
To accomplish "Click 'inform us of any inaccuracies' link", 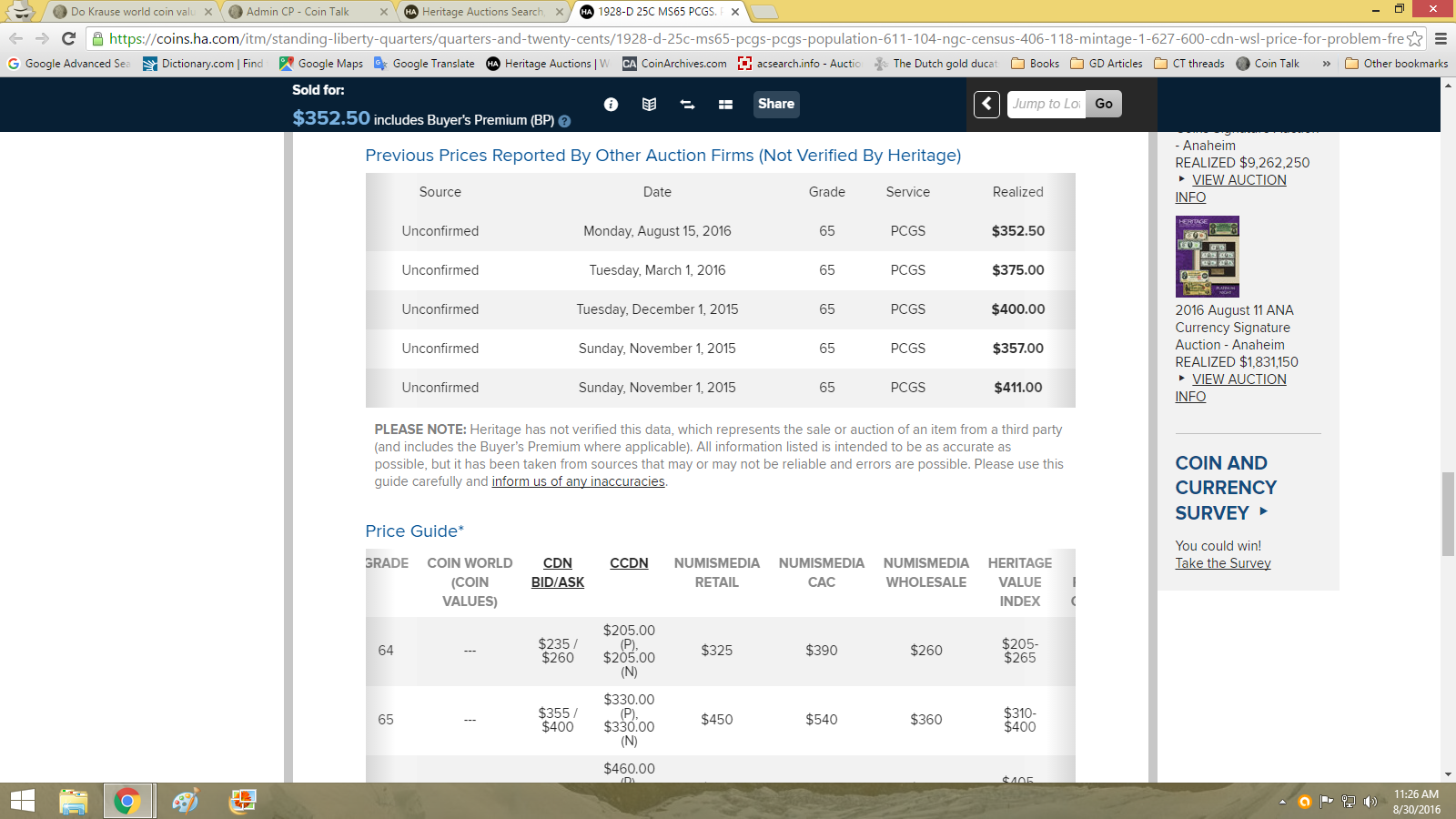I will (578, 481).
